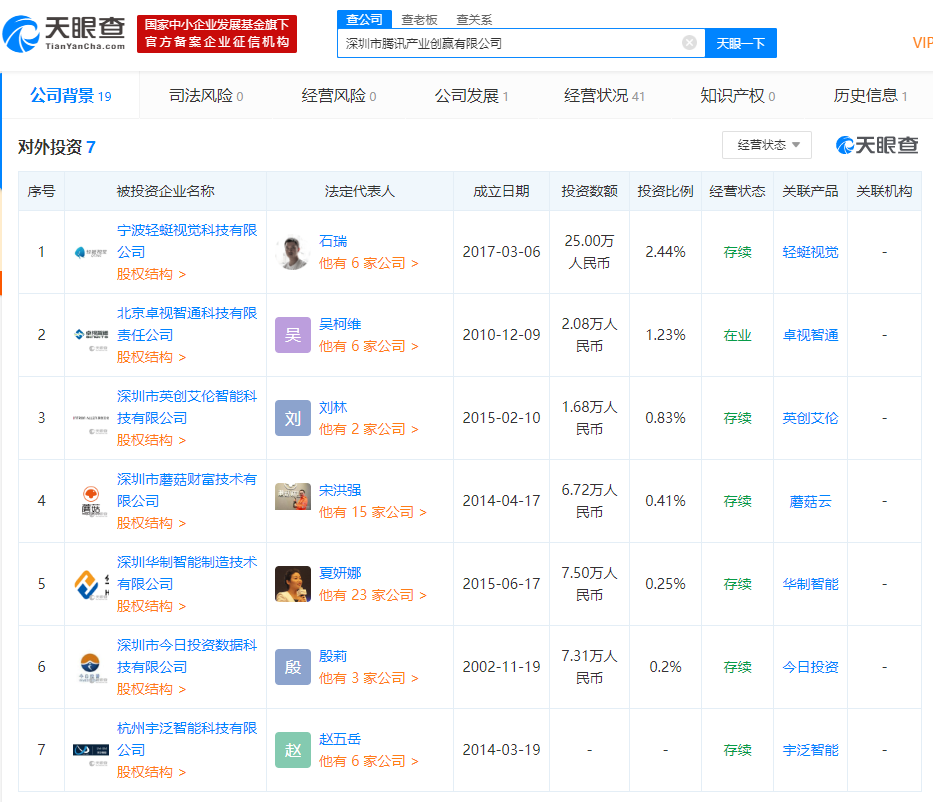Click the red 国家中小企业发展基金旗下 banner
Screen dimensions: 933x802
click(217, 34)
